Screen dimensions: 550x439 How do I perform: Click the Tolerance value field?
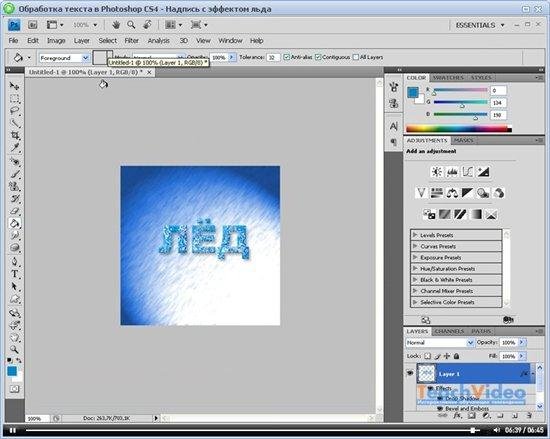pyautogui.click(x=273, y=57)
